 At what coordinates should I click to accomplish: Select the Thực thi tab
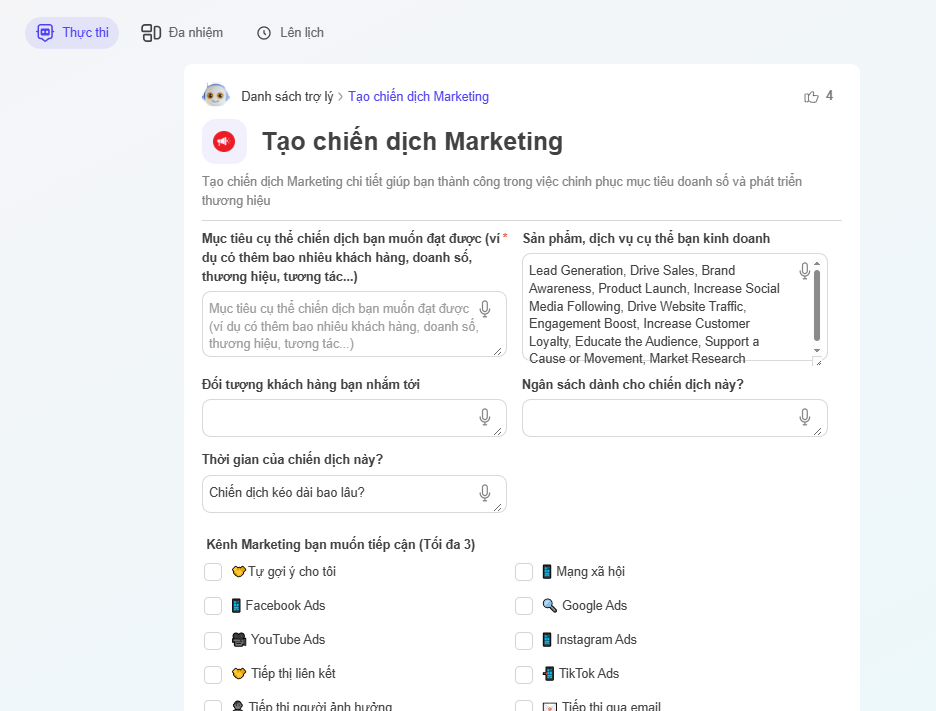tap(72, 33)
